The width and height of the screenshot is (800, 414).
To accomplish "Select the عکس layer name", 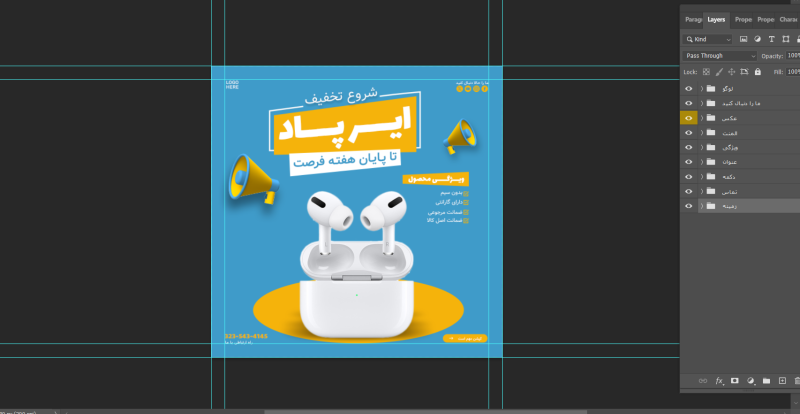I will click(730, 118).
